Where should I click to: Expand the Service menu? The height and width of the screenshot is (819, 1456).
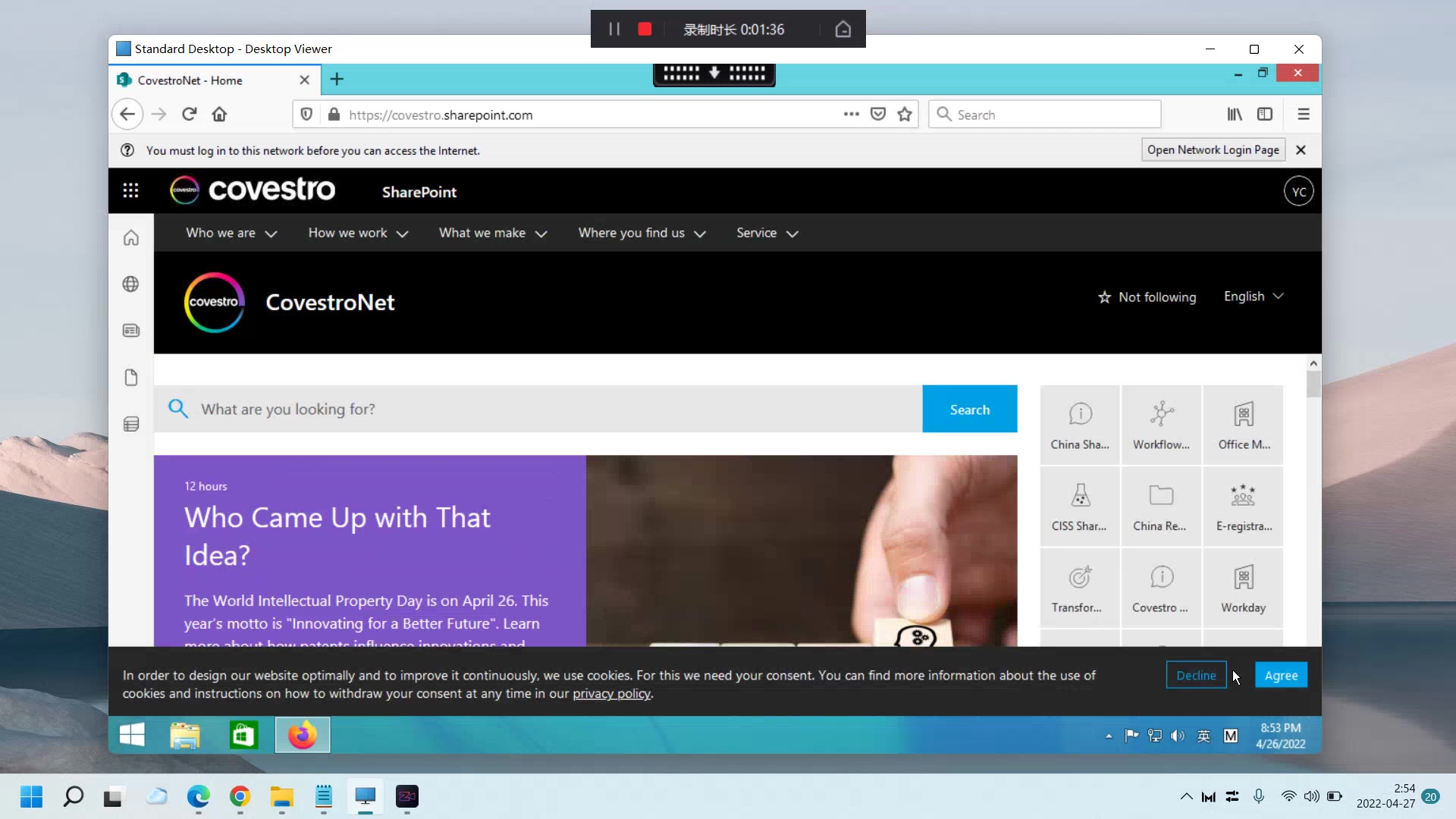pos(767,233)
